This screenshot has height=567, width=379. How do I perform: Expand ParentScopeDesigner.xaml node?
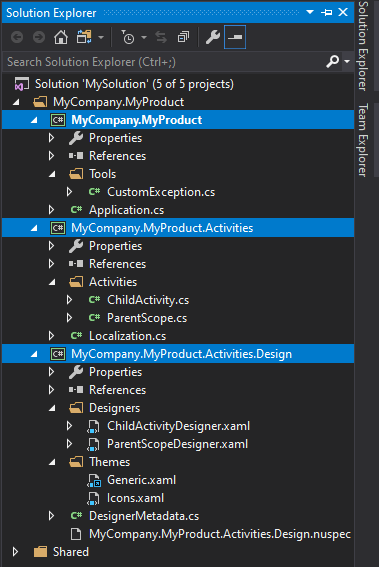click(x=69, y=444)
